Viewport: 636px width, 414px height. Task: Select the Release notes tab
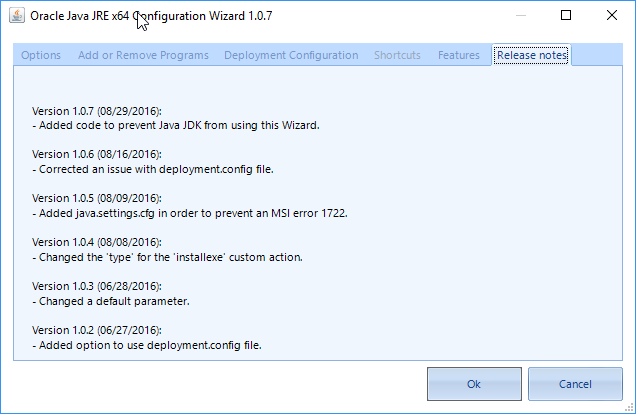click(532, 55)
